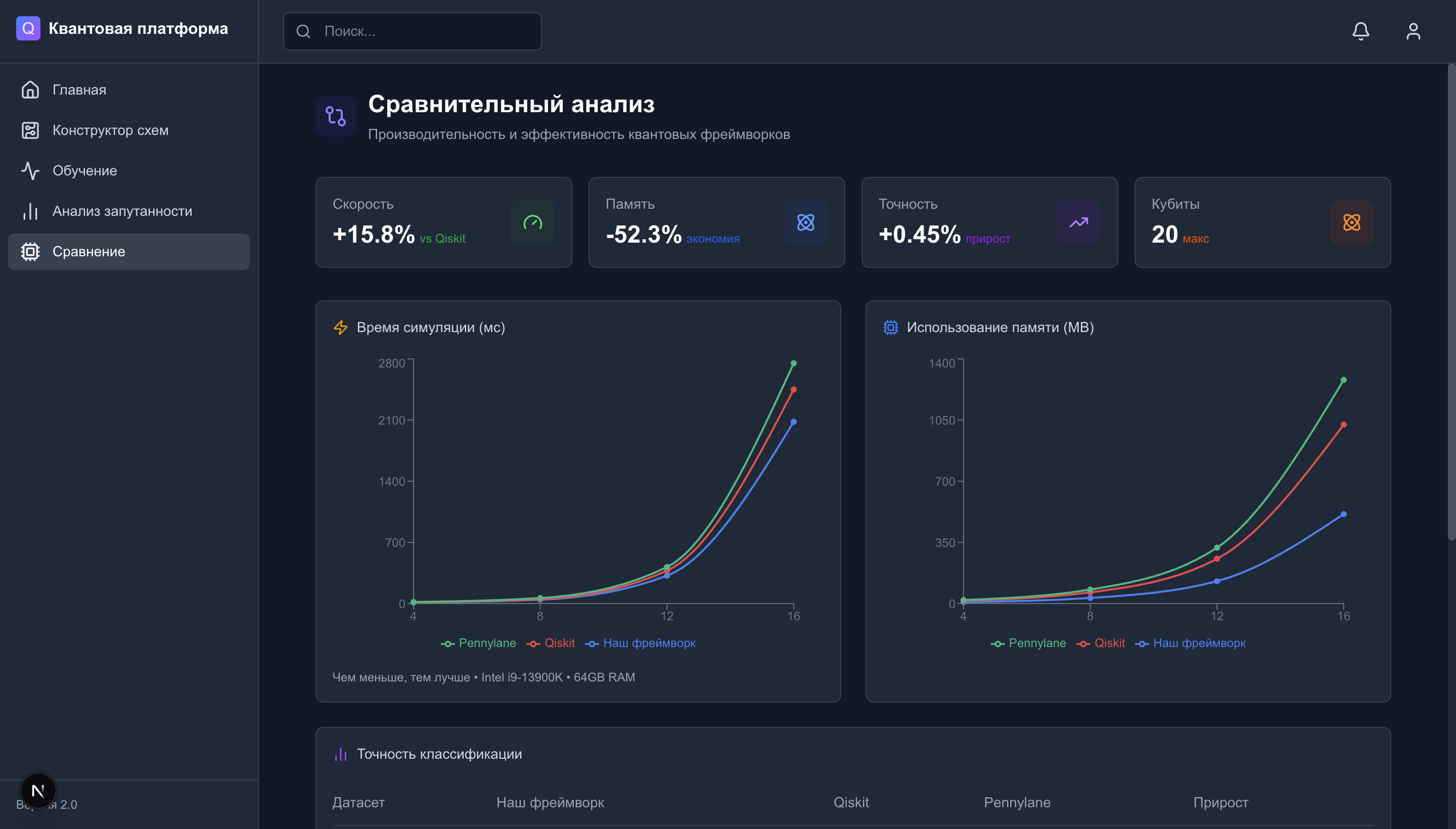The width and height of the screenshot is (1456, 829).
Task: Click the search magnifier icon
Action: pos(303,31)
